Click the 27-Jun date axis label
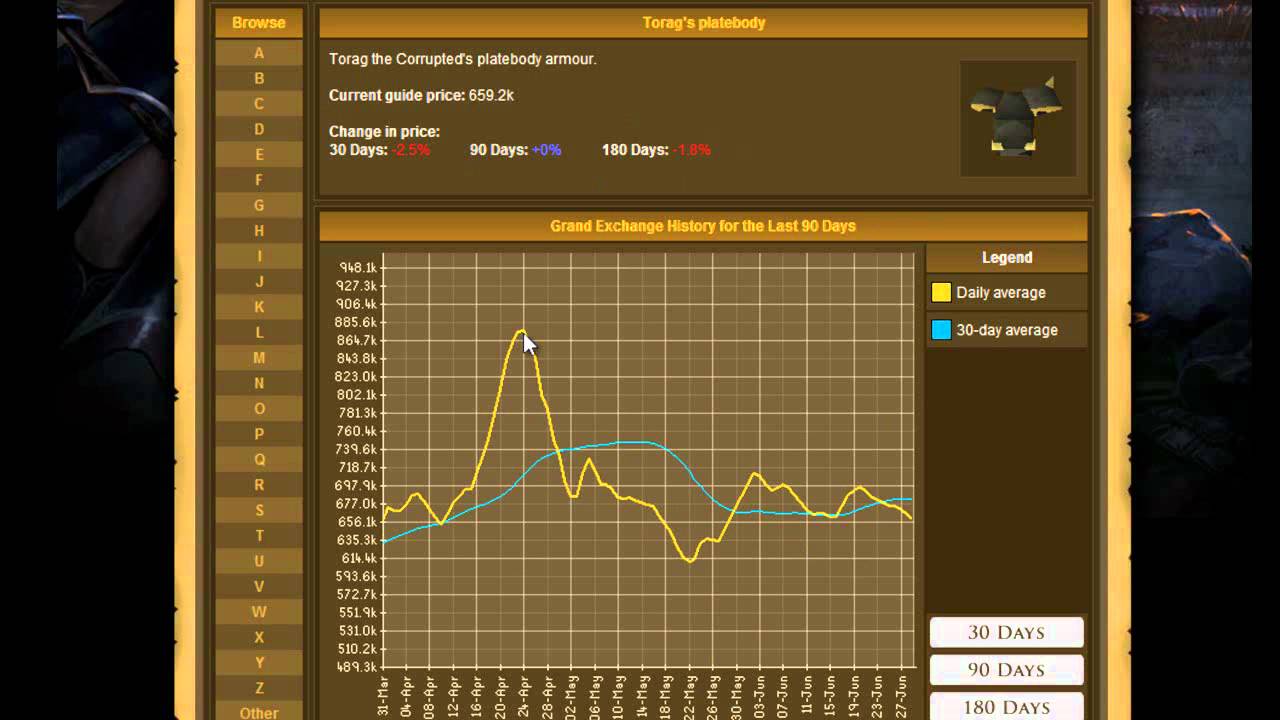Image resolution: width=1280 pixels, height=720 pixels. 902,696
